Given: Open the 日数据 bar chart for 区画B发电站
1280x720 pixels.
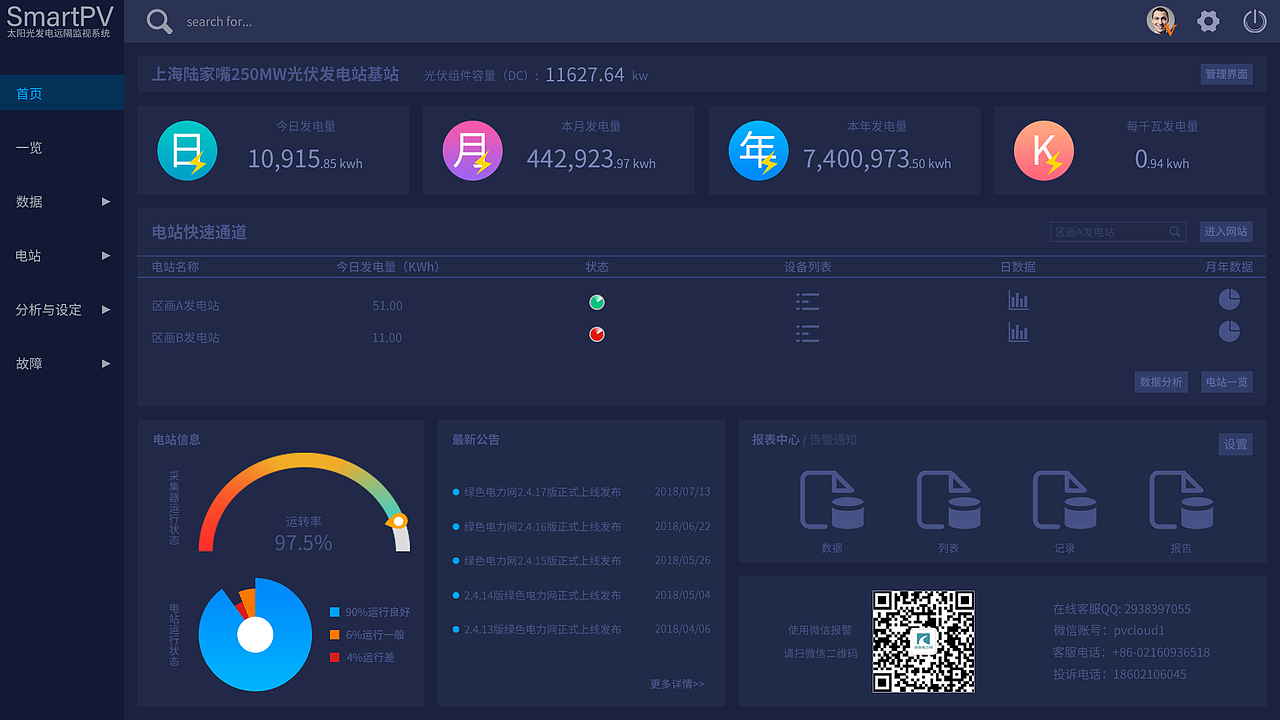Looking at the screenshot, I should 1018,332.
